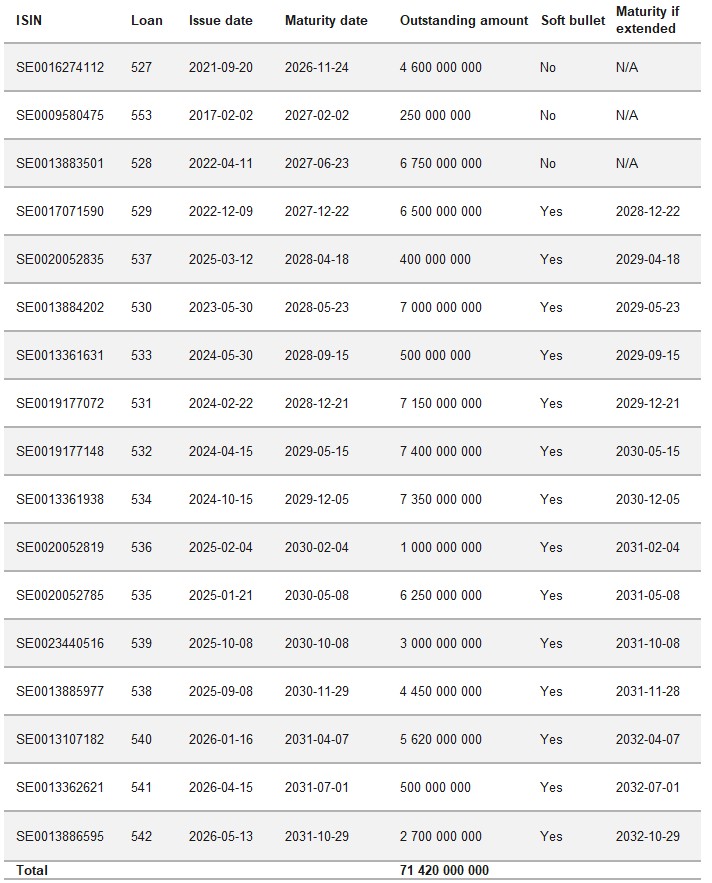Image resolution: width=712 pixels, height=883 pixels.
Task: Select amount 3 000 000 000 cell
Action: point(440,643)
